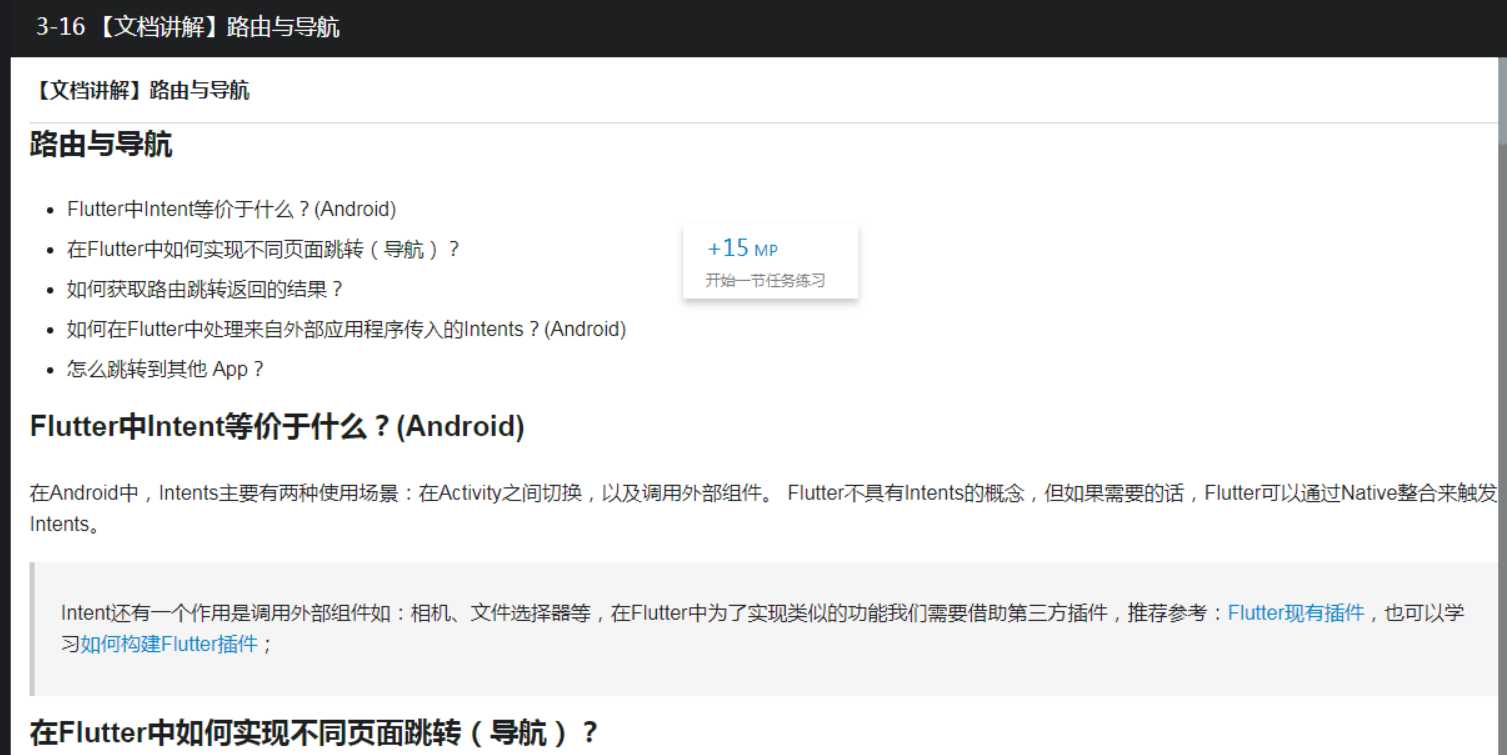
Task: Select list item about 外部应用程序传入的Intents
Action: tap(346, 329)
